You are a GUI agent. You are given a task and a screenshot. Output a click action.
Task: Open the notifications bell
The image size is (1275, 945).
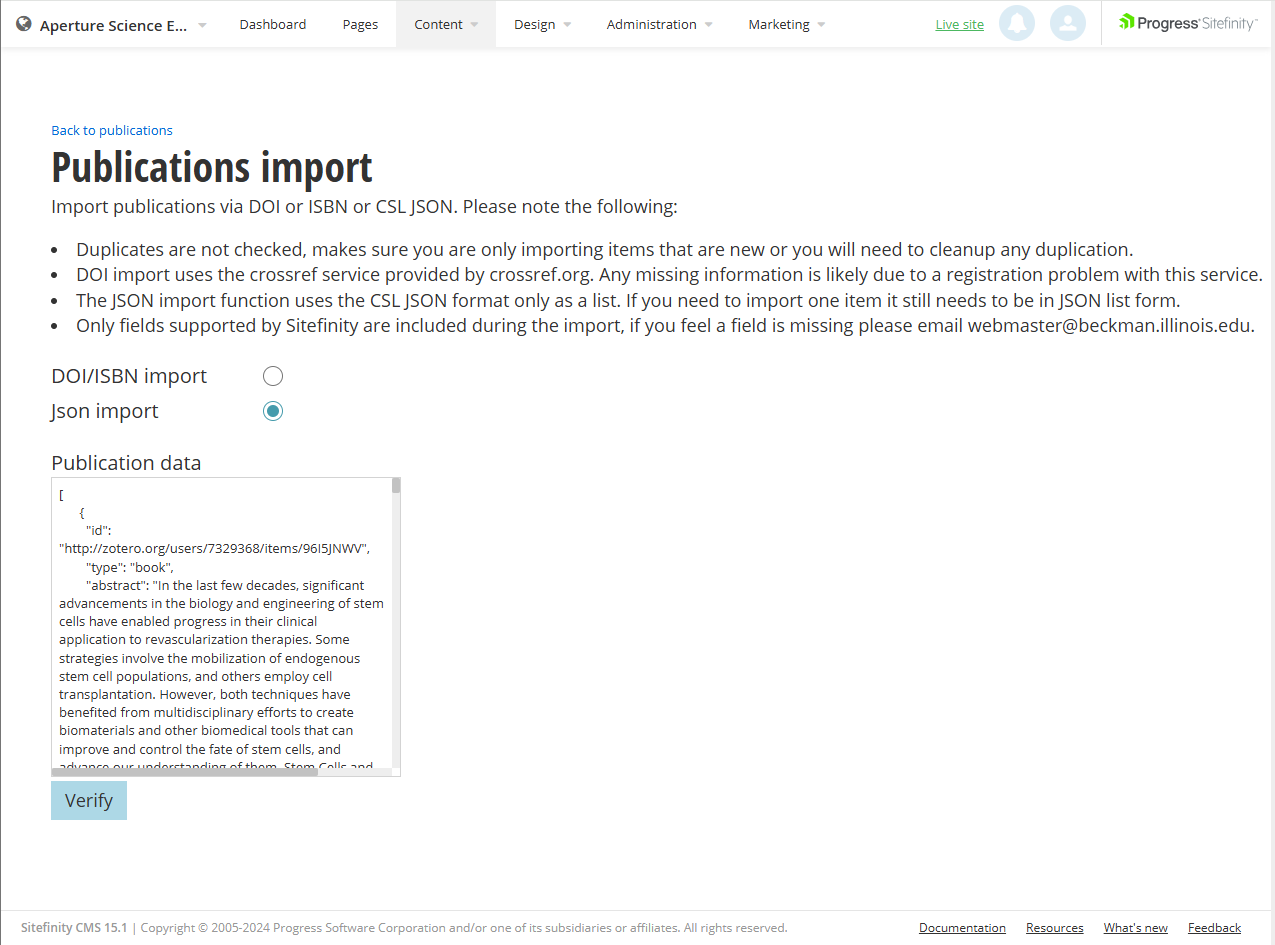point(1017,23)
